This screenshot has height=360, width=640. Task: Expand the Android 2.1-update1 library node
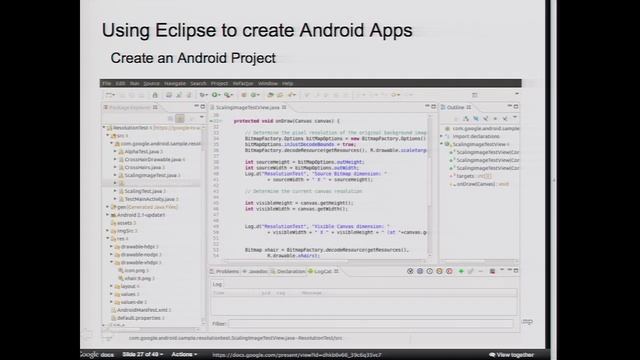click(x=108, y=215)
